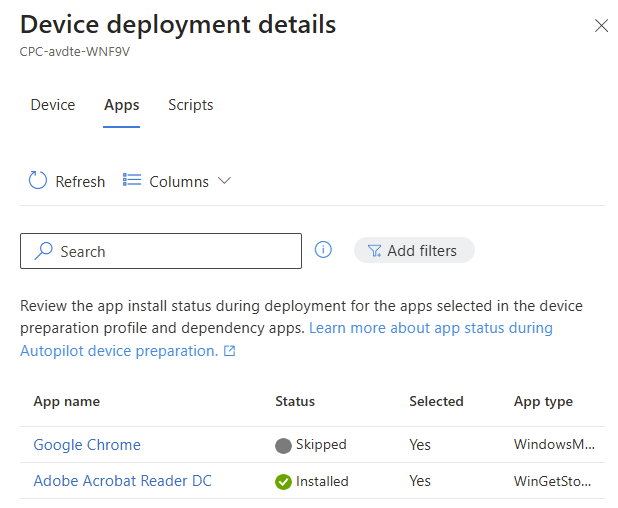Image resolution: width=618 pixels, height=508 pixels.
Task: Sort by App type column header
Action: (543, 401)
